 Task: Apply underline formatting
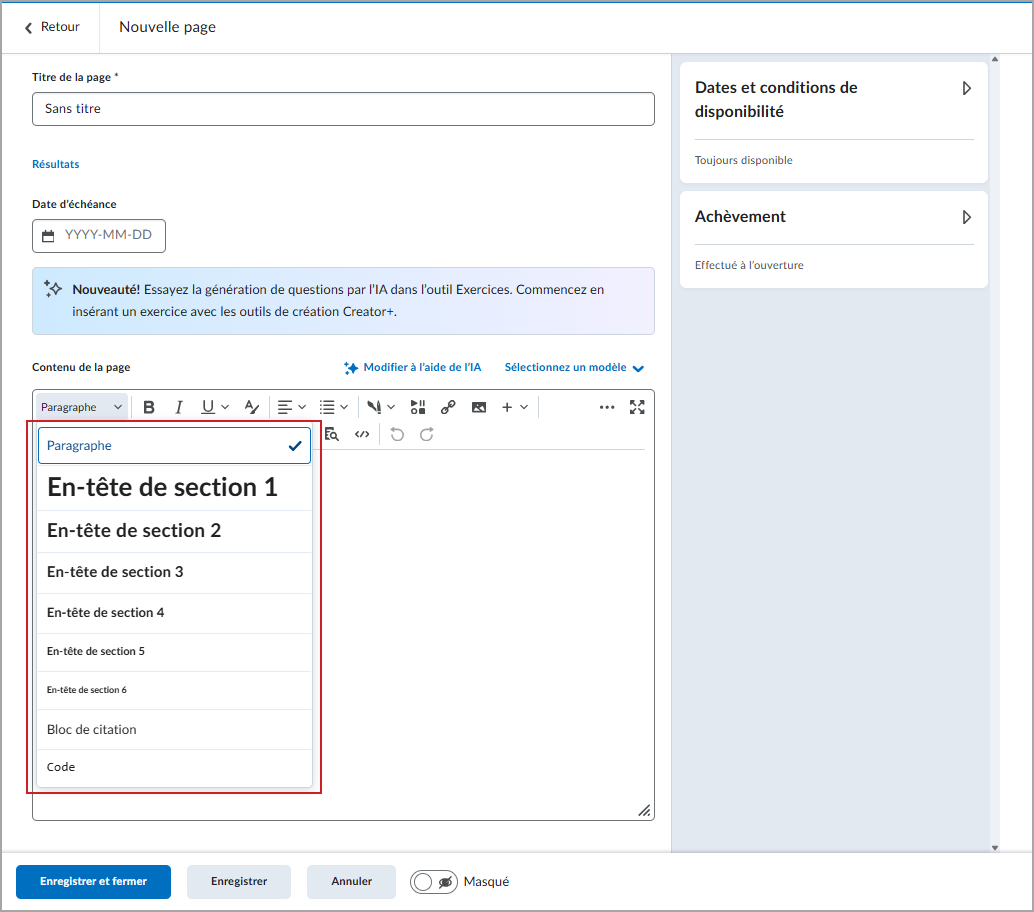tap(208, 408)
